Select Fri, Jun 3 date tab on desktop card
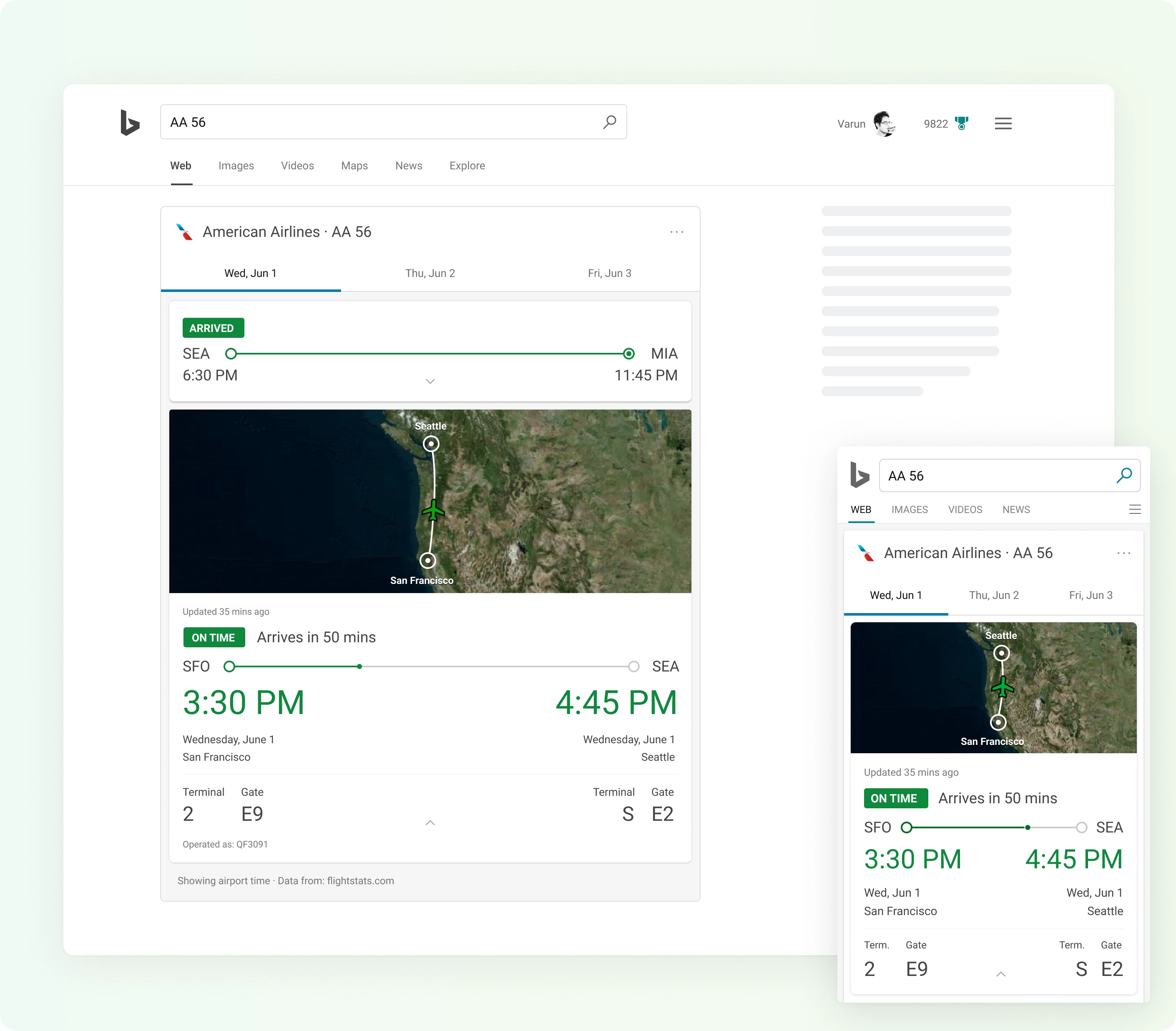1176x1031 pixels. click(610, 273)
